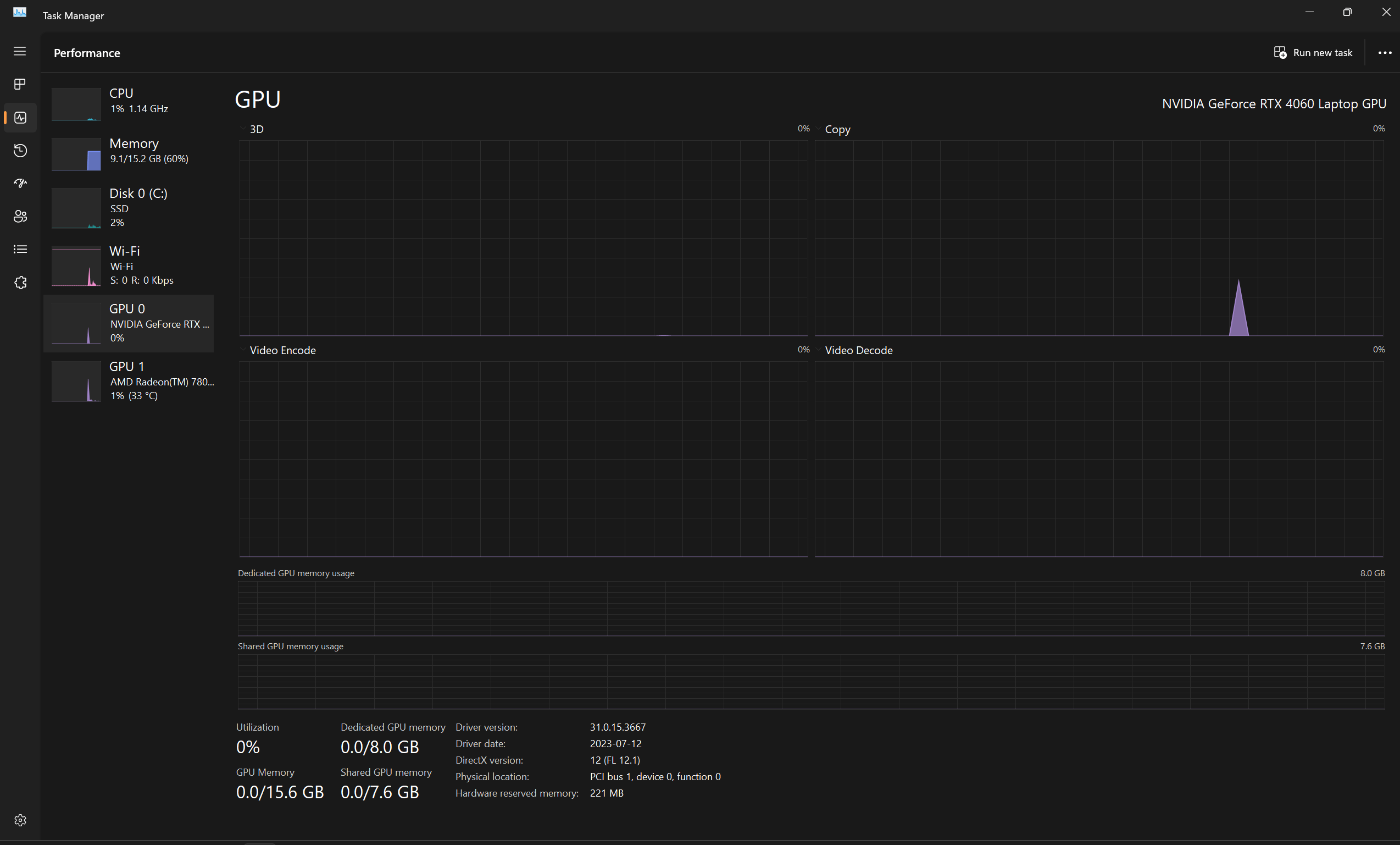Open the Services page icon
Image resolution: width=1400 pixels, height=845 pixels.
[x=20, y=283]
